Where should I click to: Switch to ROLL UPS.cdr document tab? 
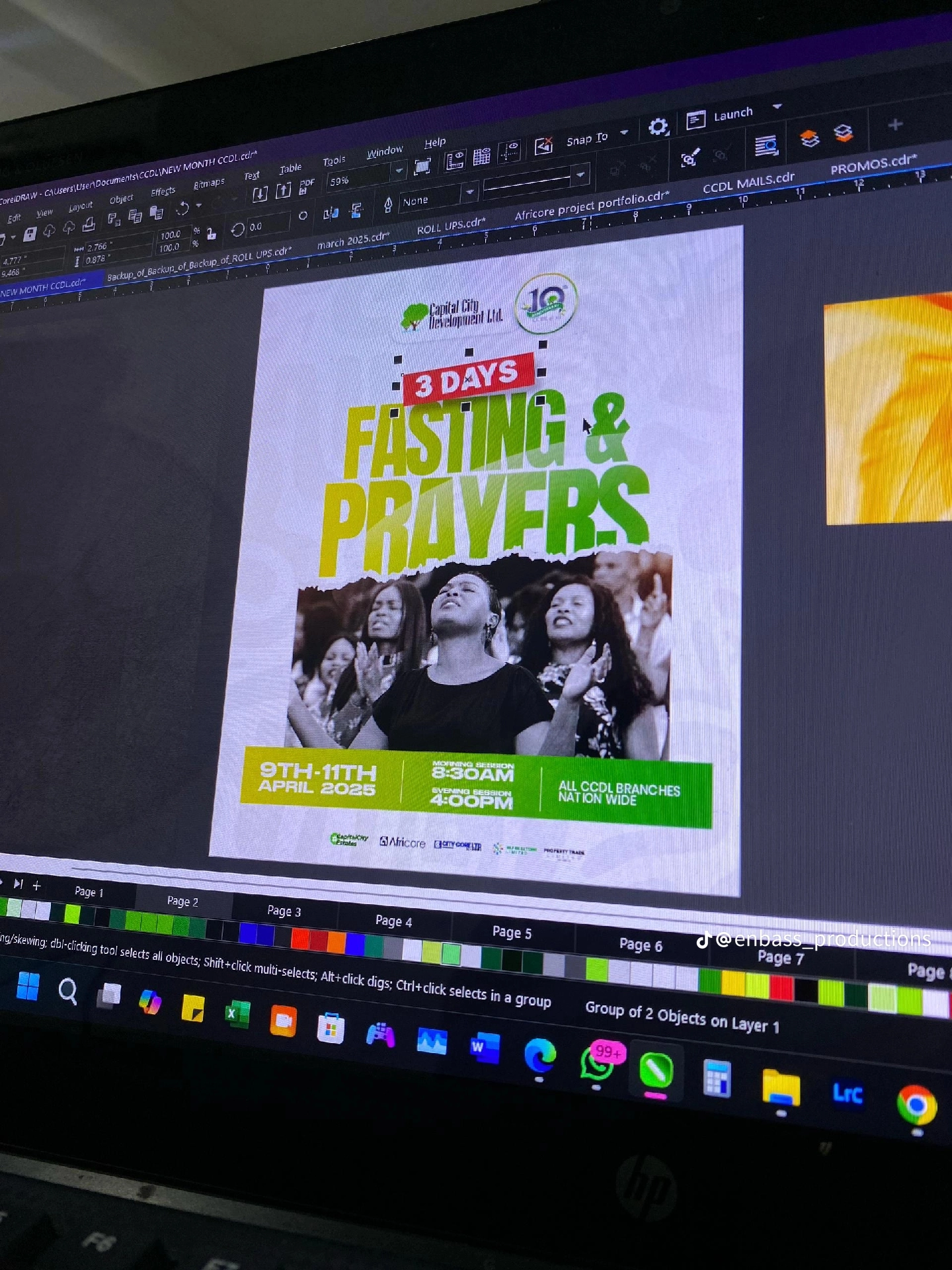[451, 225]
